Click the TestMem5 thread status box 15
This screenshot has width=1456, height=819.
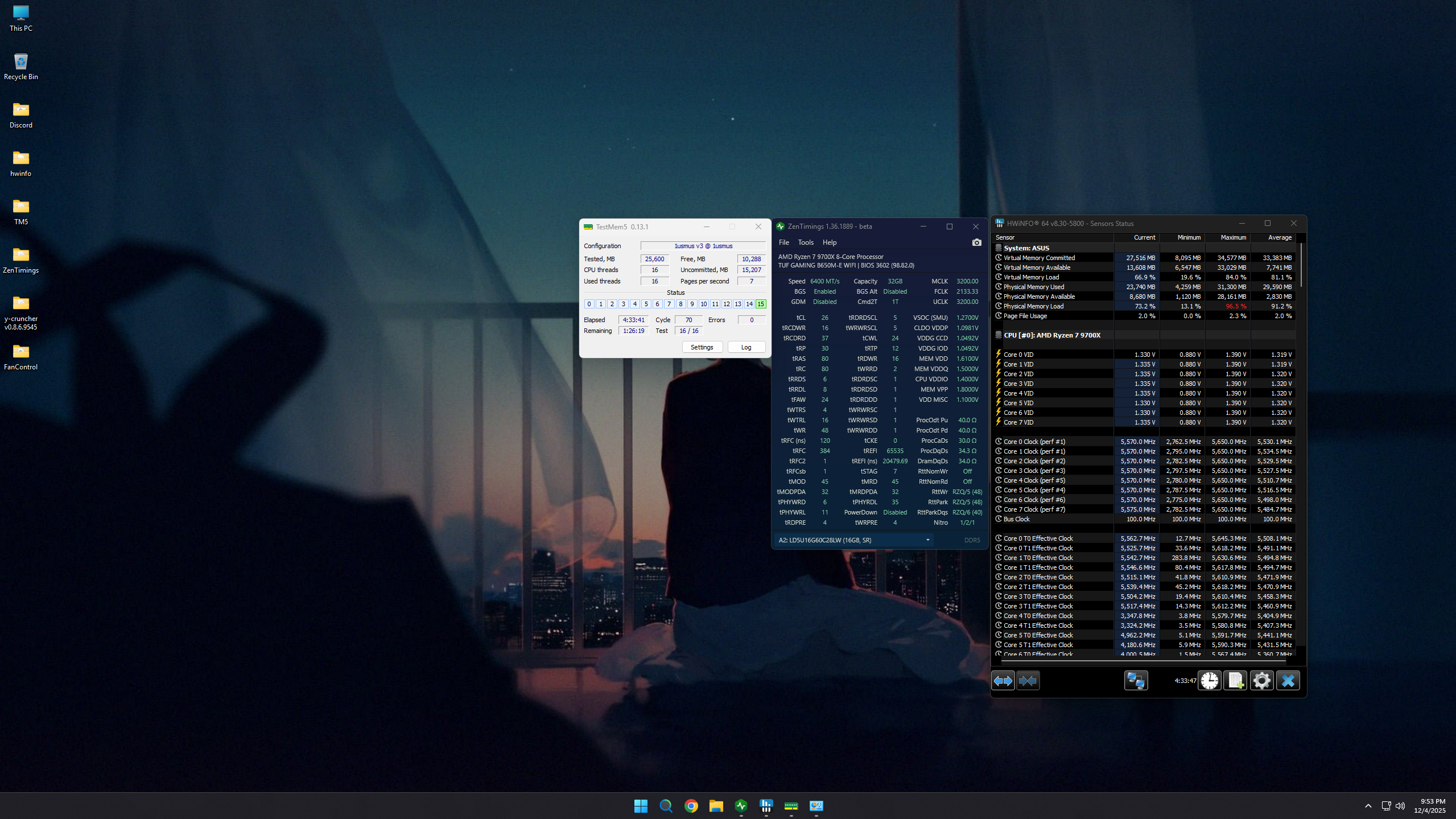[761, 304]
